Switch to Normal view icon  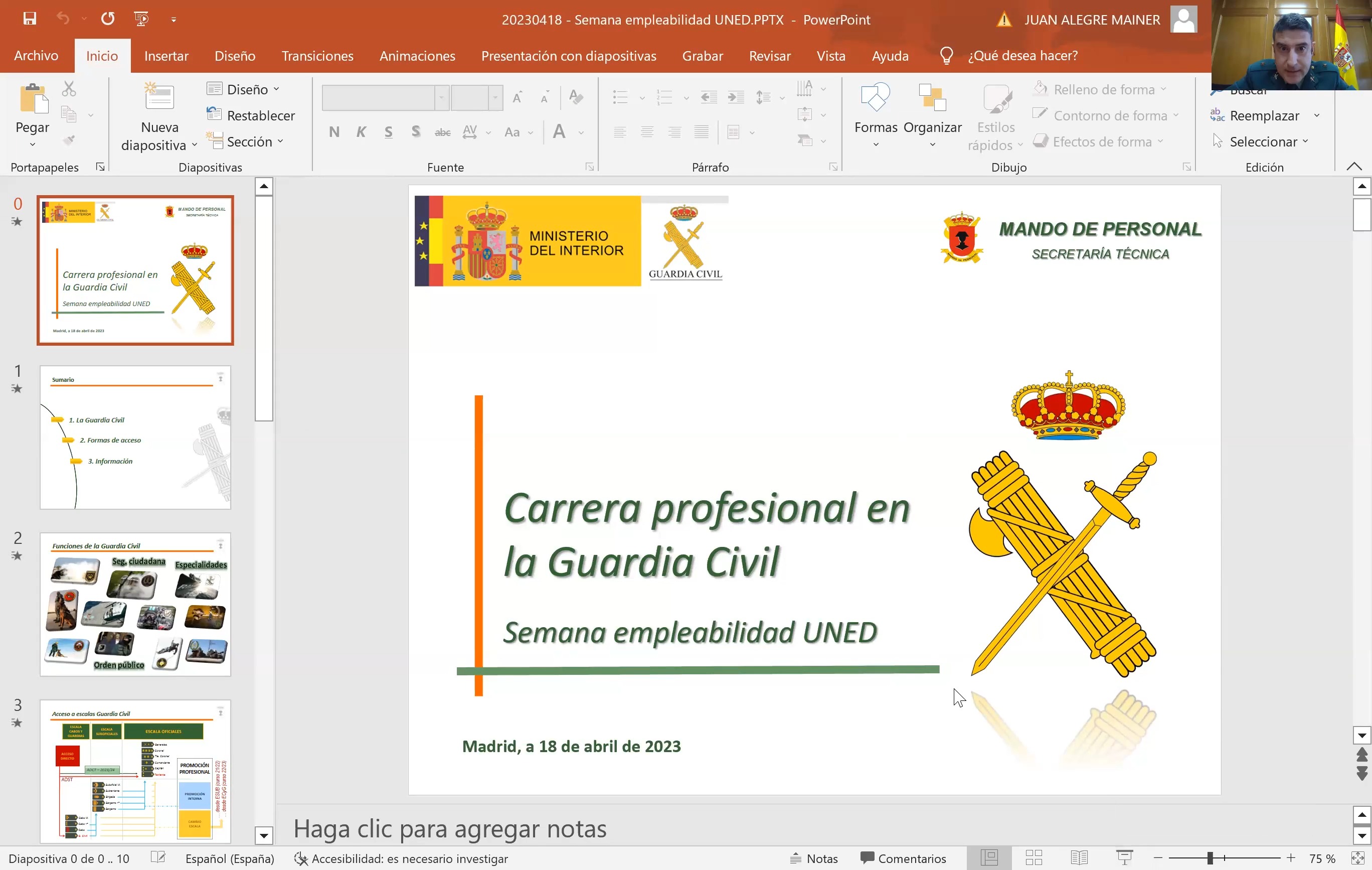pos(989,858)
